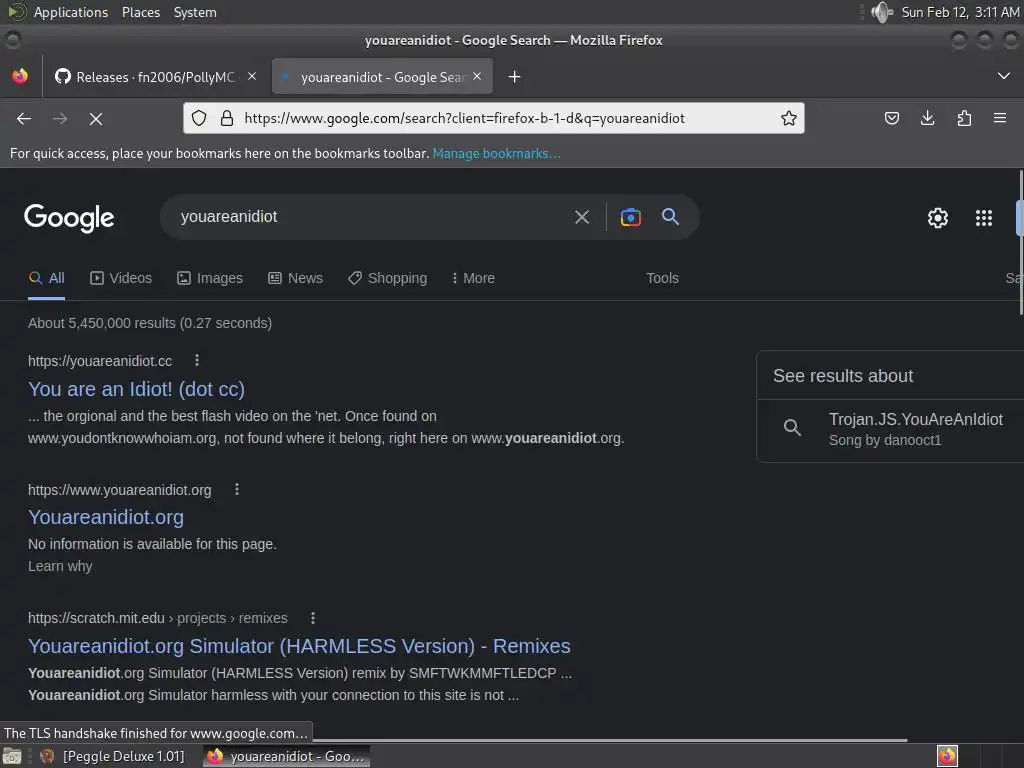Click the volume speaker icon
Image resolution: width=1024 pixels, height=768 pixels.
[882, 12]
